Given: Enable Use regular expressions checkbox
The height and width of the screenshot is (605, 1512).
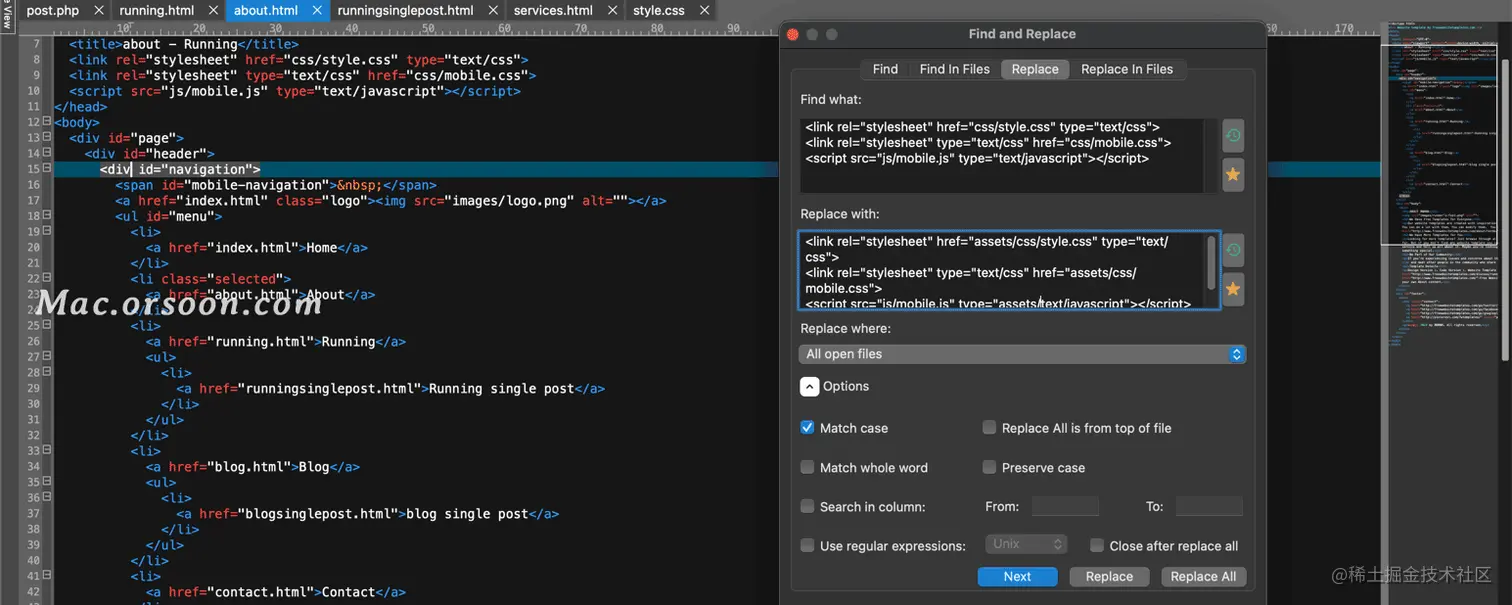Looking at the screenshot, I should pyautogui.click(x=807, y=545).
